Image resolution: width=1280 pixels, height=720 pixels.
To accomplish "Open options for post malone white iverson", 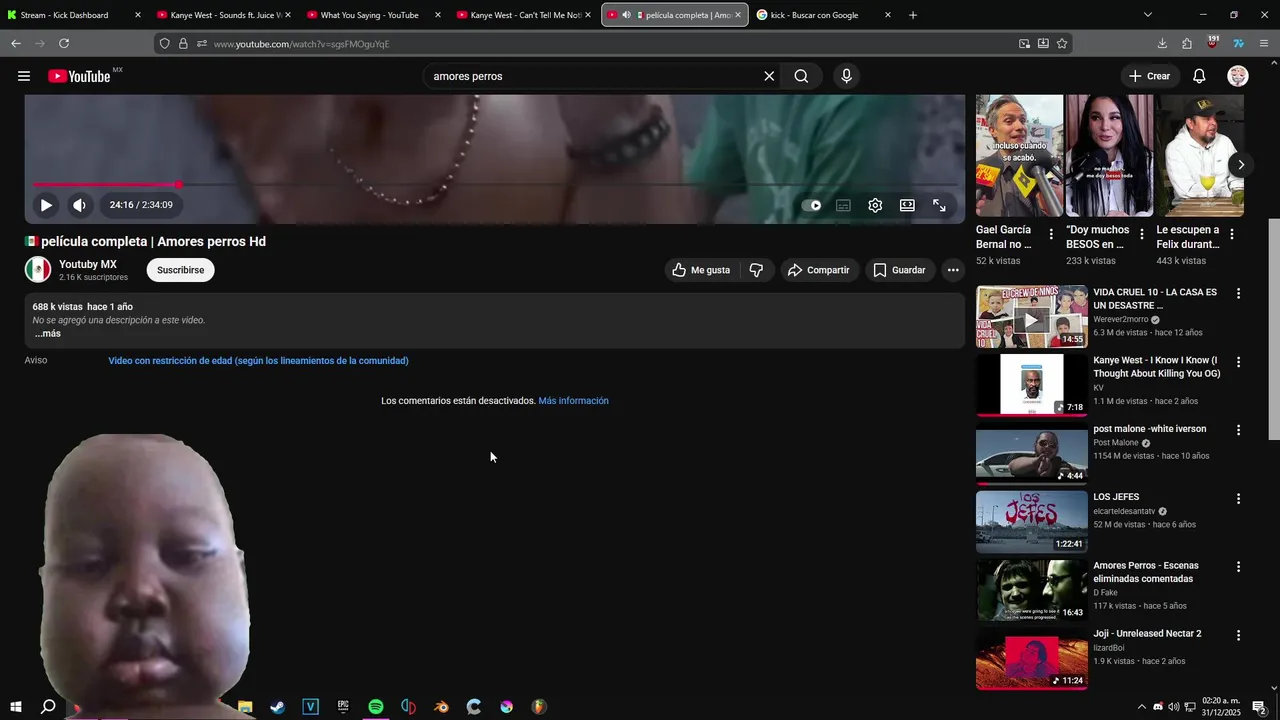I will pos(1238,430).
